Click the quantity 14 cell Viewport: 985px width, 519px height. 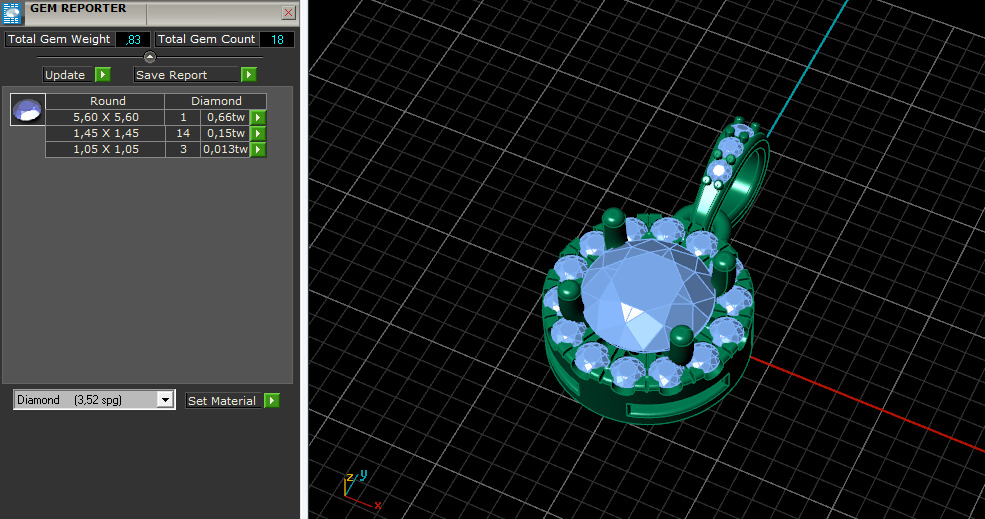[183, 133]
